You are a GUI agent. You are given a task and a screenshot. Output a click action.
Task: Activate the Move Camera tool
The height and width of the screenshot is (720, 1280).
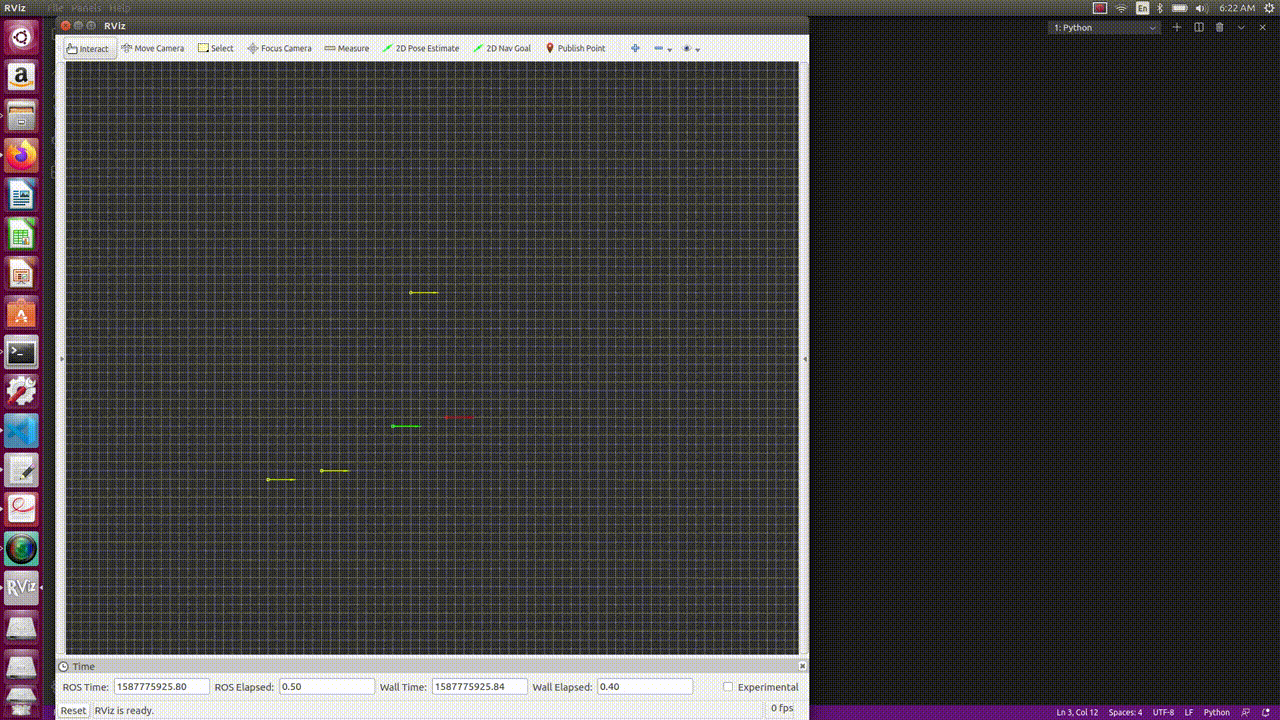153,48
